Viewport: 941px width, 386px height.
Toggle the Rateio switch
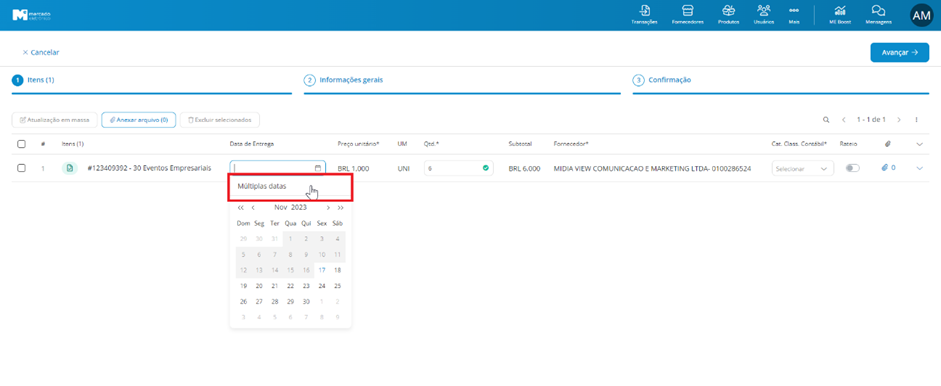click(x=852, y=168)
